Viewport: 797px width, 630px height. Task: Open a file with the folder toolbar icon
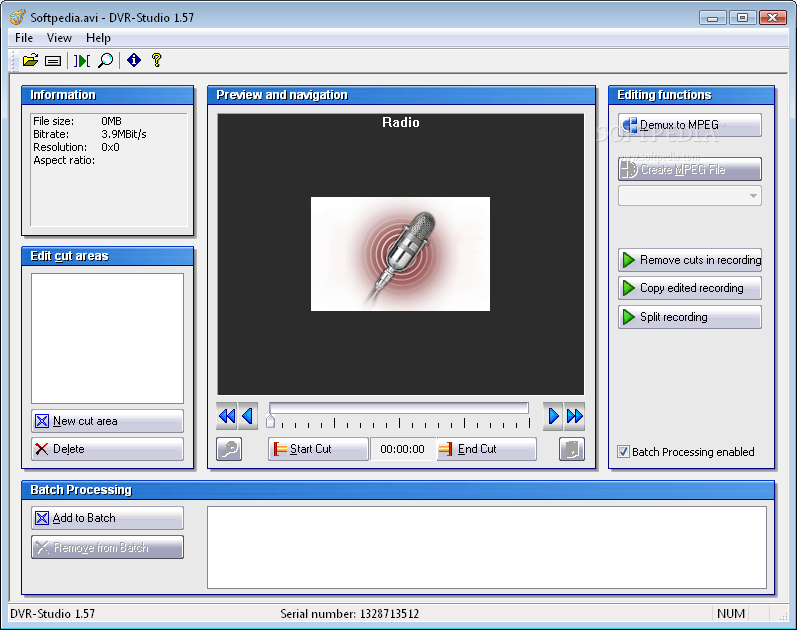click(x=30, y=61)
